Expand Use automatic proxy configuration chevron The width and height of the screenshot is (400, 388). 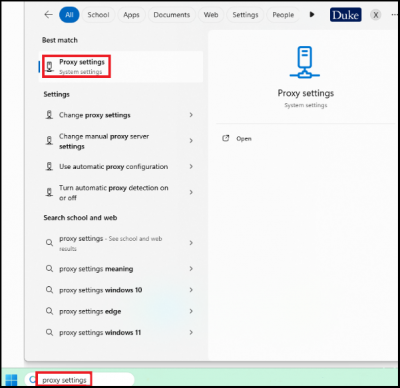191,166
